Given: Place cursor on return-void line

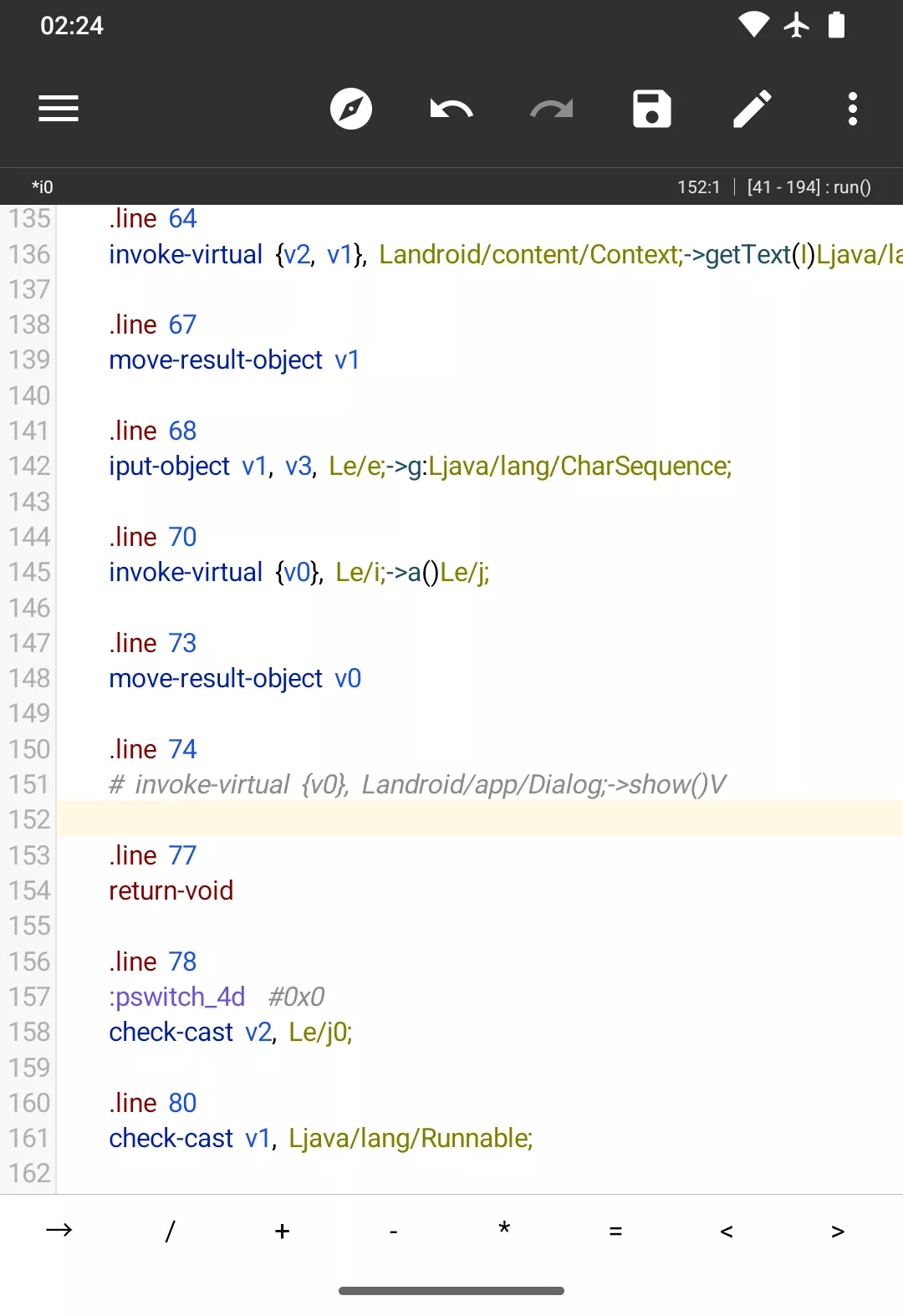Looking at the screenshot, I should click(171, 891).
